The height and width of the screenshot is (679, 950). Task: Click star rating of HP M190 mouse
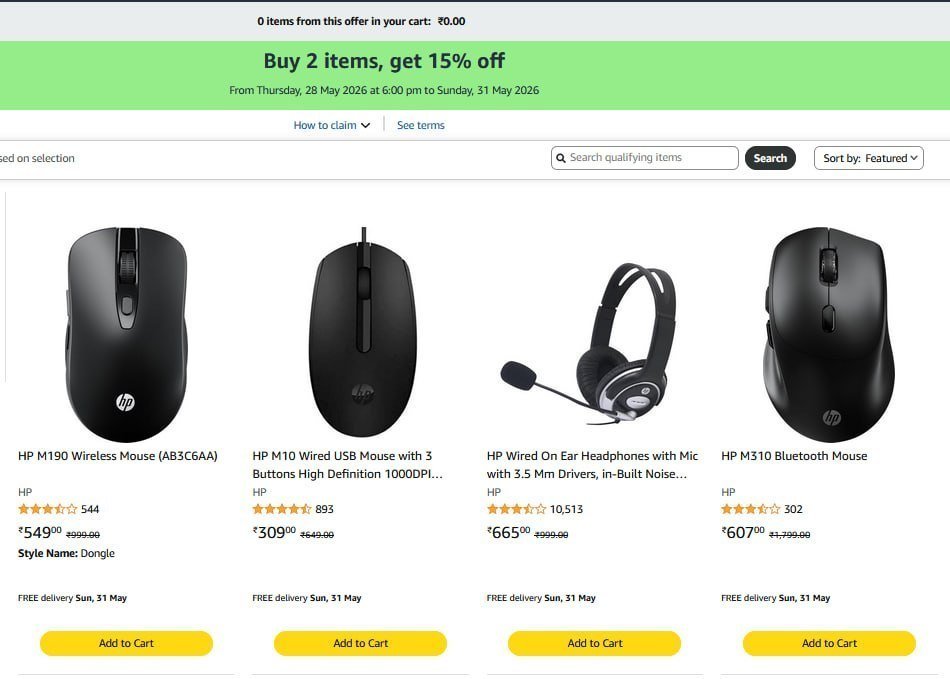coord(48,509)
